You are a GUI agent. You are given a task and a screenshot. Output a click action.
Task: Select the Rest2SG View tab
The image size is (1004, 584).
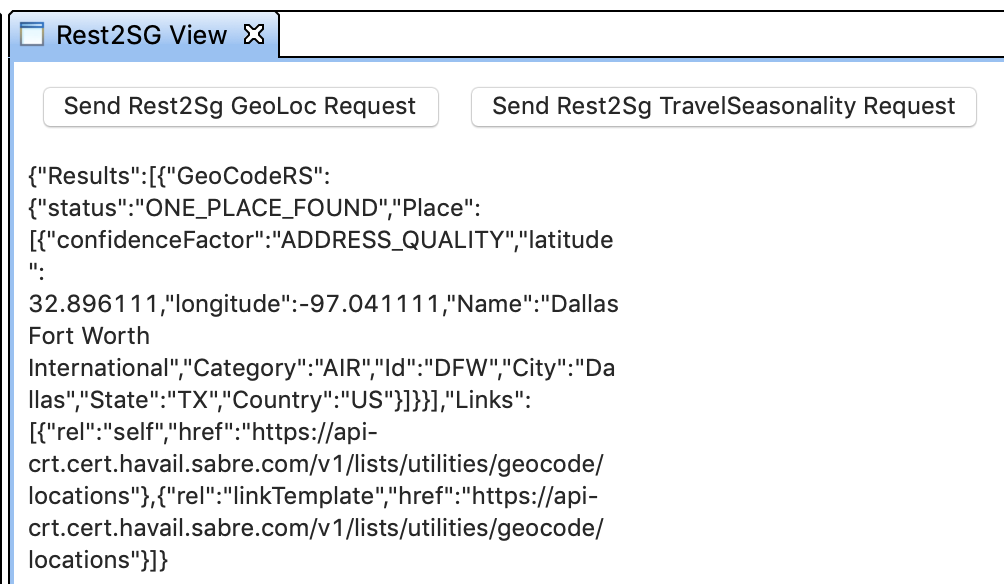pyautogui.click(x=141, y=36)
